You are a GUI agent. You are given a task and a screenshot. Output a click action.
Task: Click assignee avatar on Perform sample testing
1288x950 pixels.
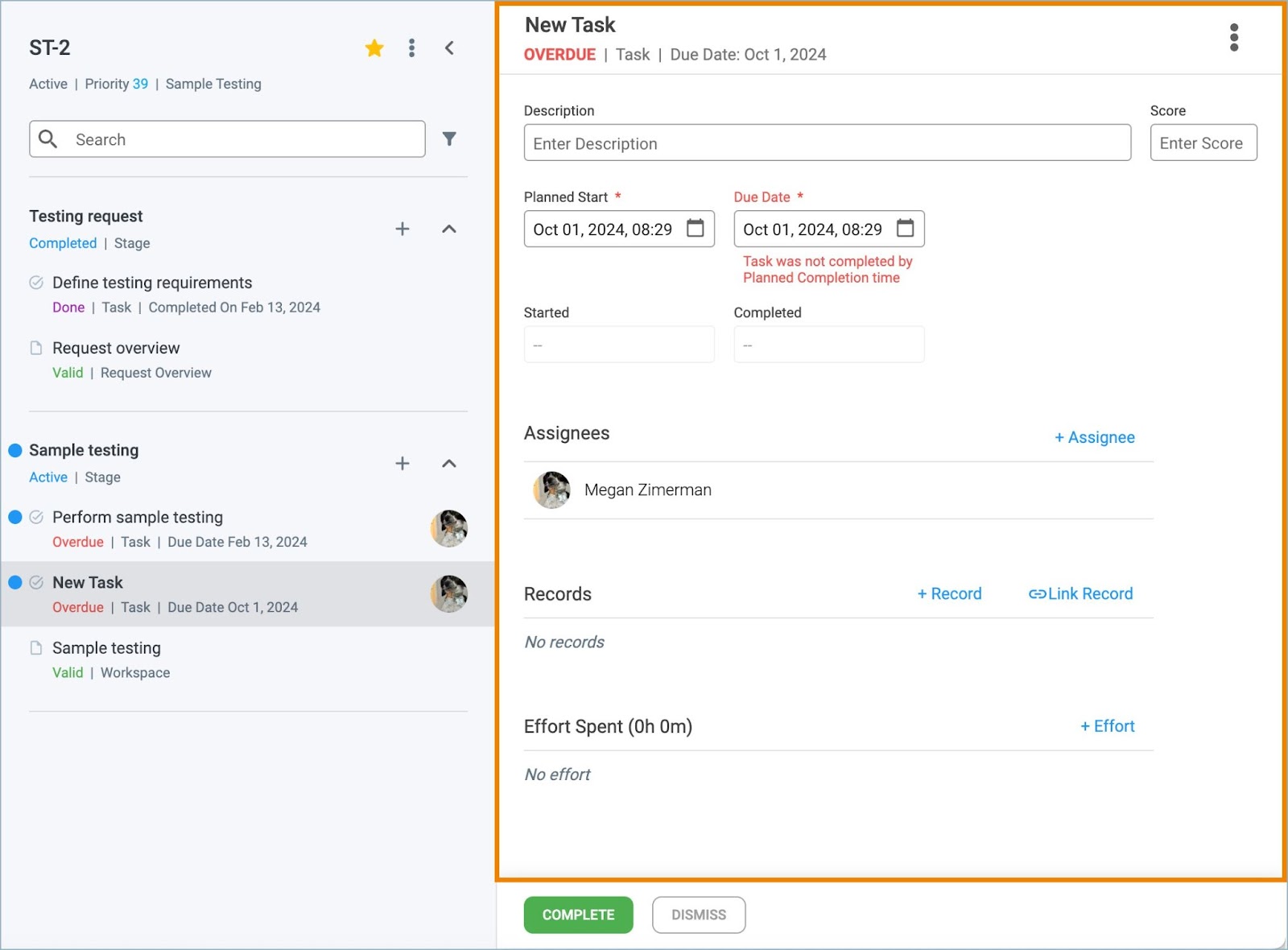pos(449,529)
